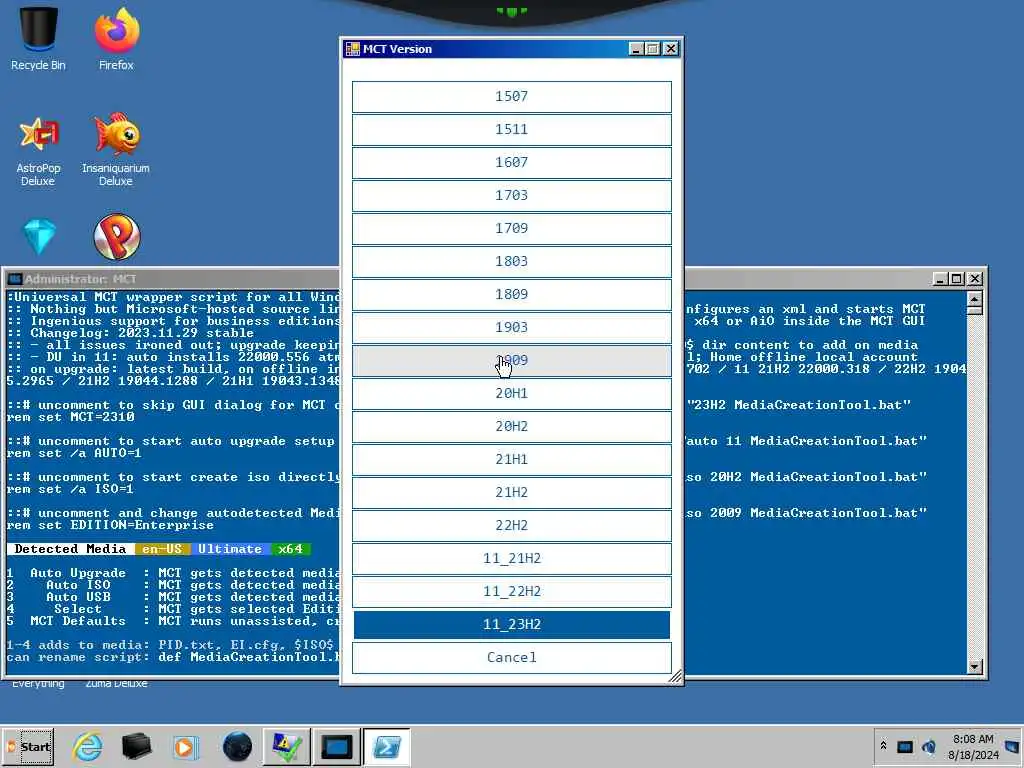Viewport: 1024px width, 768px height.
Task: Choose version 1803
Action: tap(511, 261)
